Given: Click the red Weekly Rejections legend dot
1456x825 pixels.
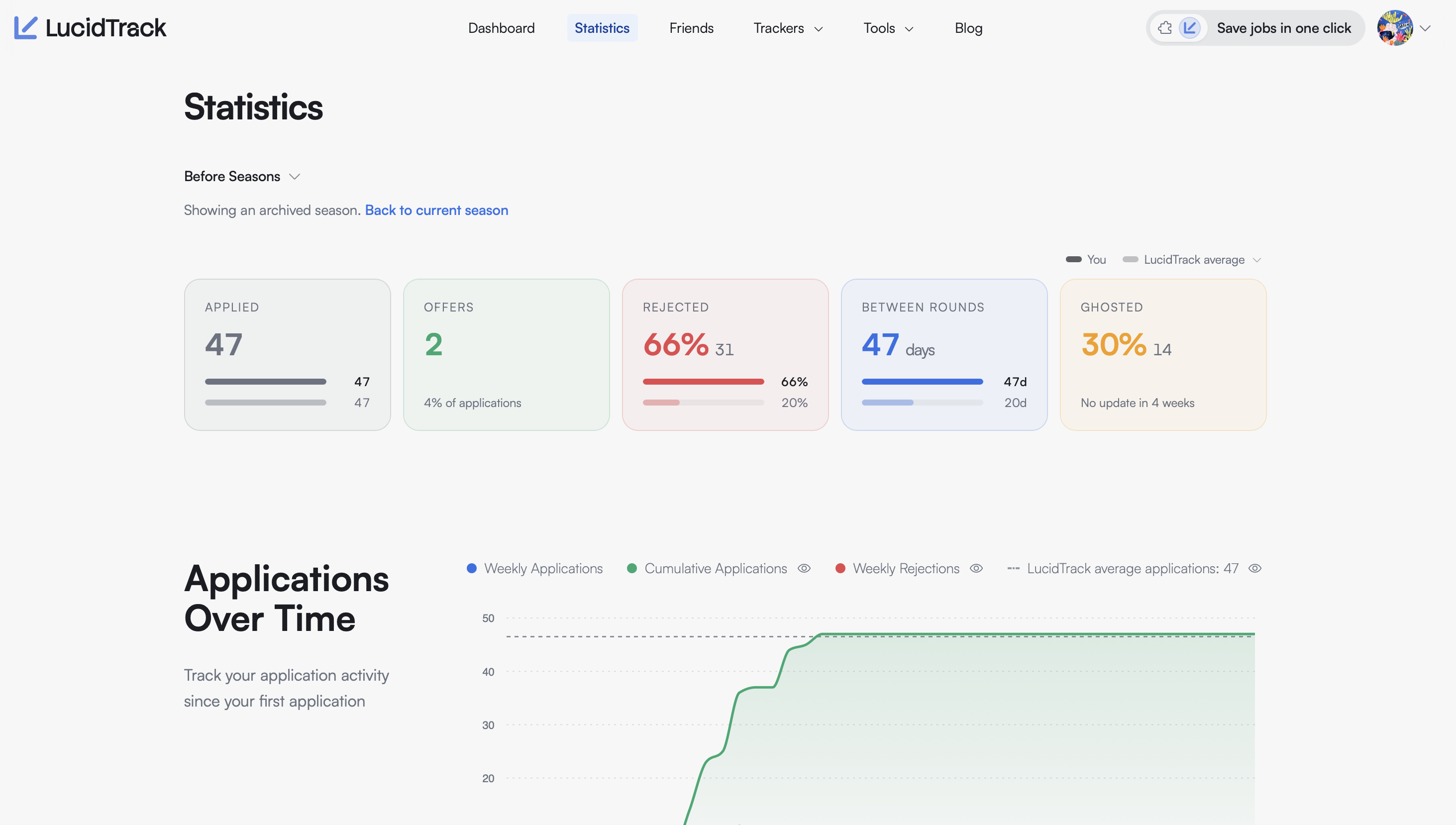Looking at the screenshot, I should coord(840,568).
